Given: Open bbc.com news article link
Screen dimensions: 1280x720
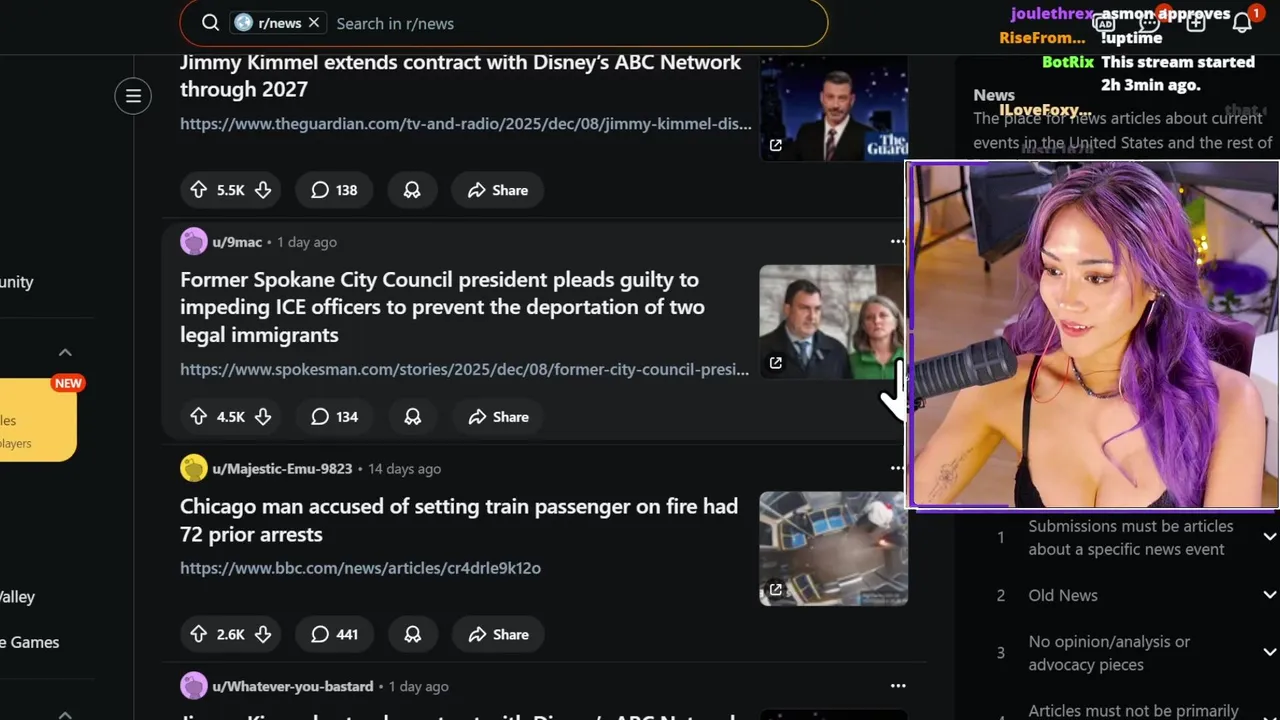Looking at the screenshot, I should [360, 568].
